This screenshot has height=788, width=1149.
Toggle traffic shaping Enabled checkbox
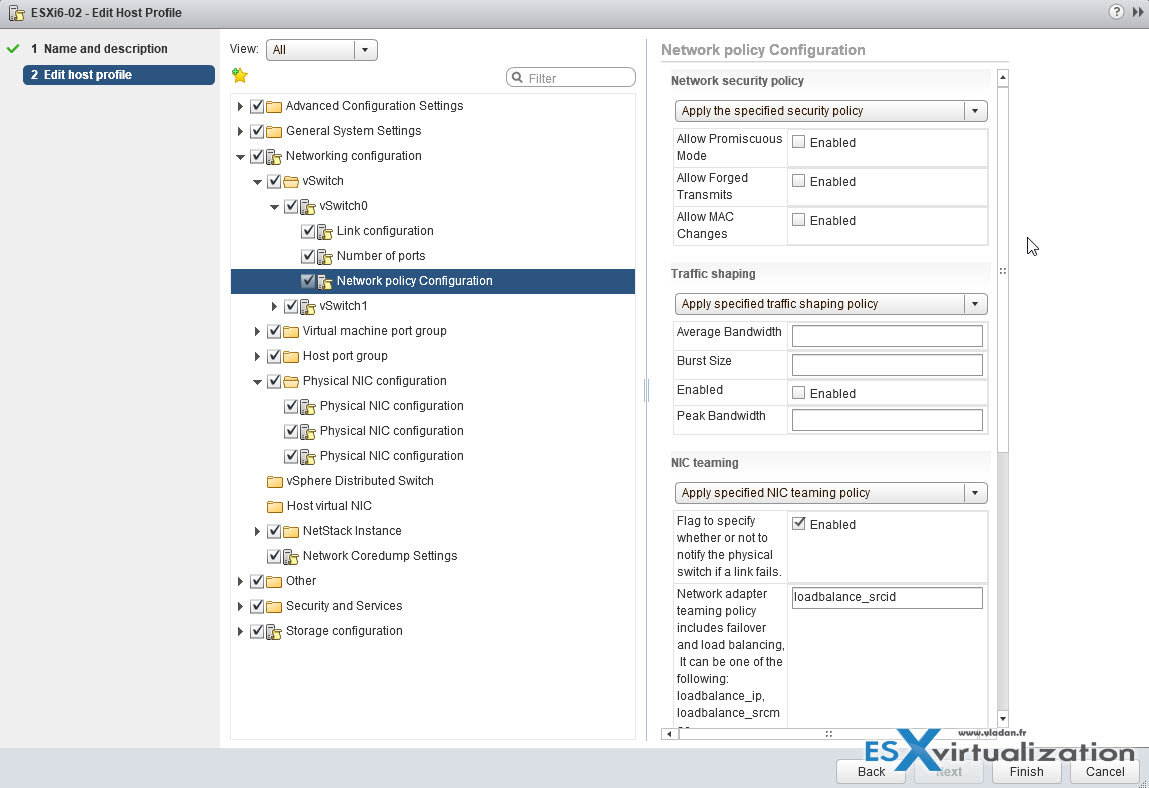tap(799, 393)
